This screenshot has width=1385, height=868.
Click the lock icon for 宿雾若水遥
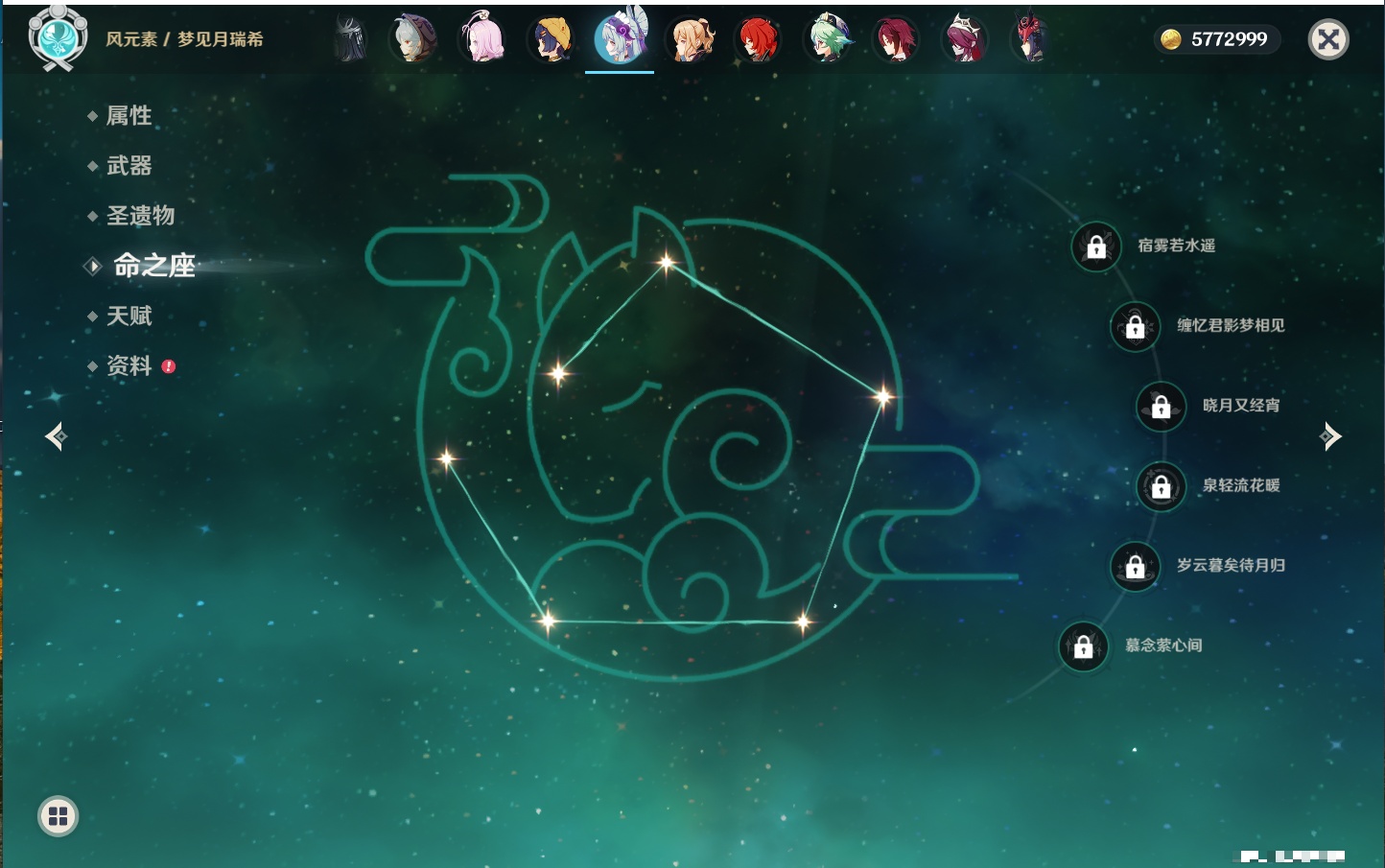[1096, 246]
